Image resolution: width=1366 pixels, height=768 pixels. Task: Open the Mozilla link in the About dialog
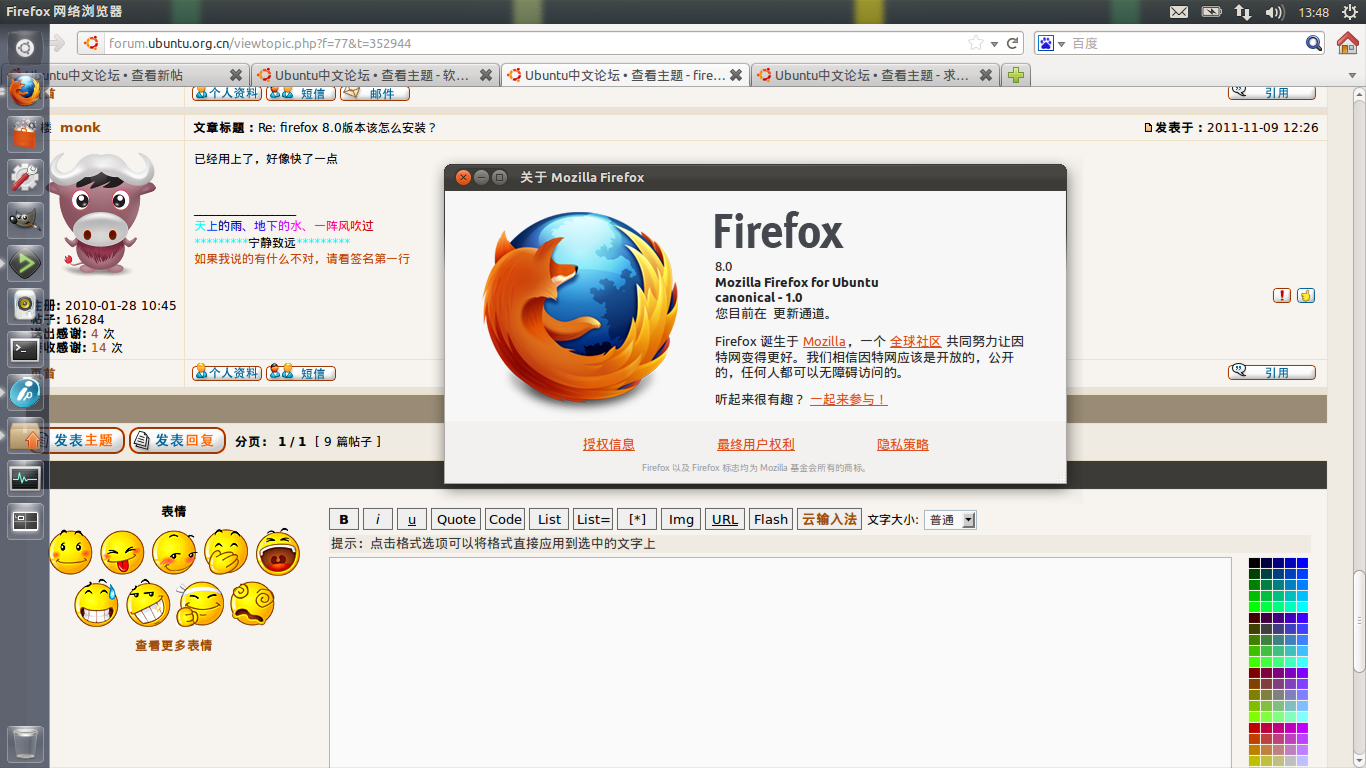coord(824,342)
